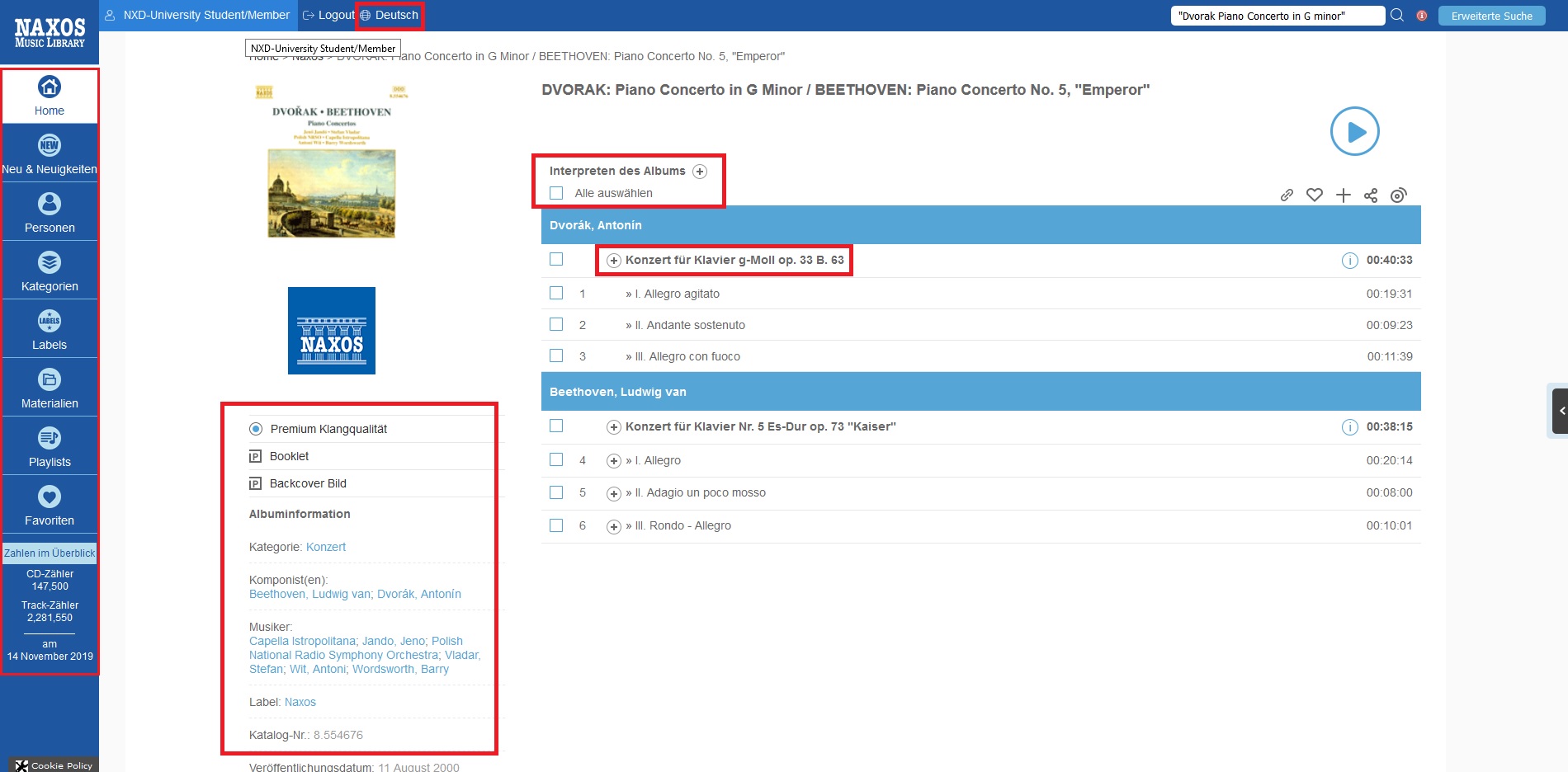Open Playlists in the sidebar
The width and height of the screenshot is (1568, 772).
(x=50, y=447)
